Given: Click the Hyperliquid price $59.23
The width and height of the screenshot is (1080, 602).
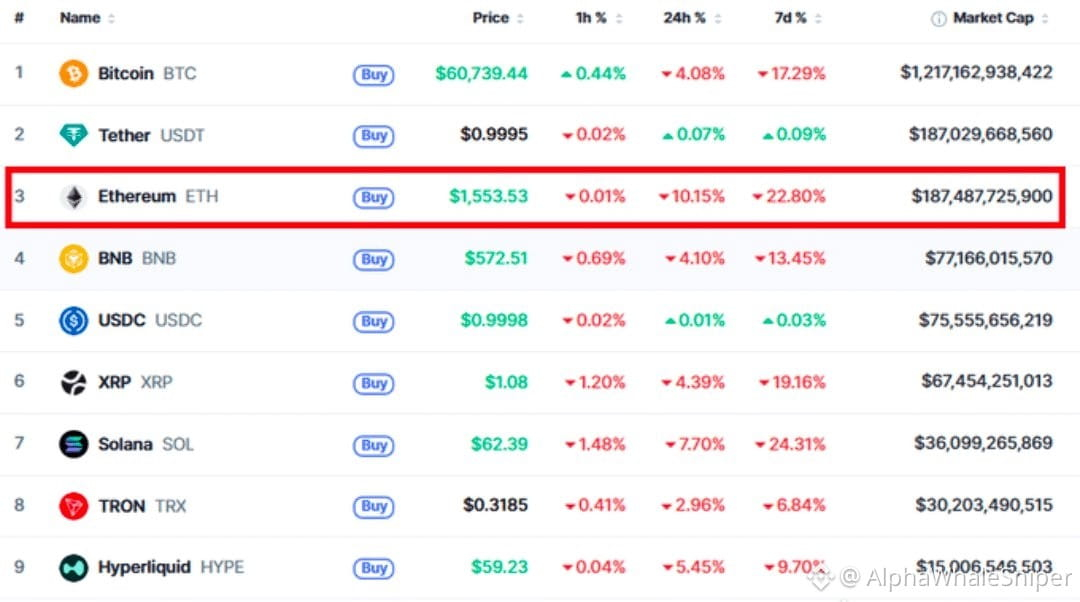Looking at the screenshot, I should (499, 567).
